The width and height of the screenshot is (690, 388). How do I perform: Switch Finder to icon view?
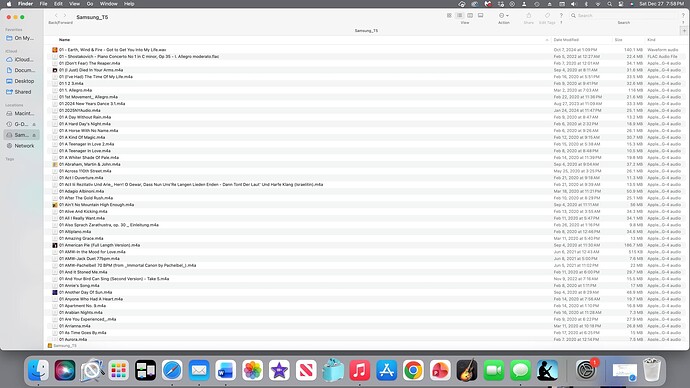[449, 15]
